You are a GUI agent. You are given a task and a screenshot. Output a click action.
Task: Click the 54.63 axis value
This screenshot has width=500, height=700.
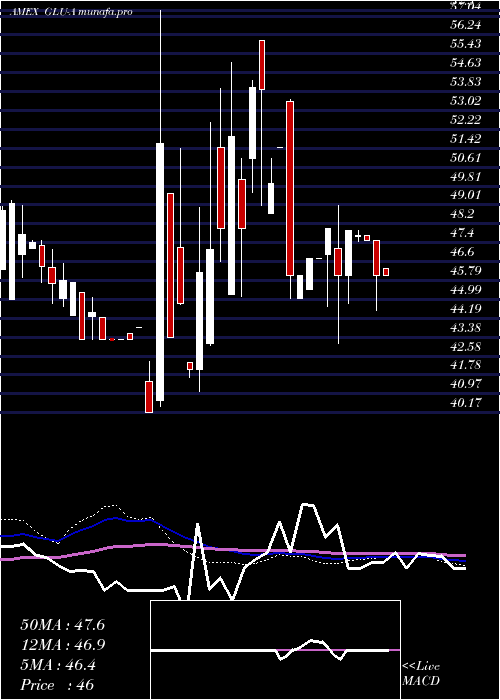pyautogui.click(x=465, y=63)
